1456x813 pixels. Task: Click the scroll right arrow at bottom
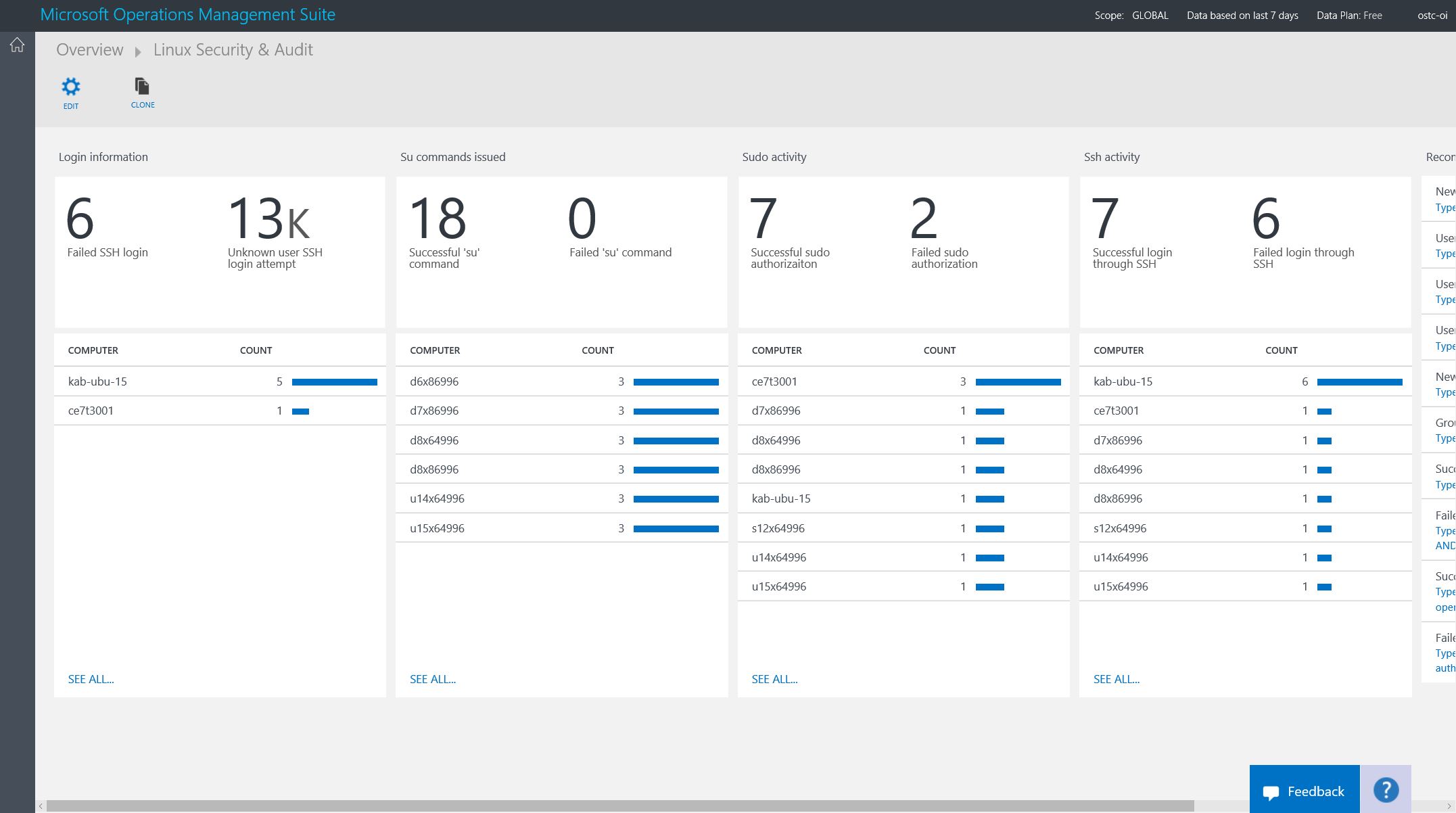coord(1449,806)
